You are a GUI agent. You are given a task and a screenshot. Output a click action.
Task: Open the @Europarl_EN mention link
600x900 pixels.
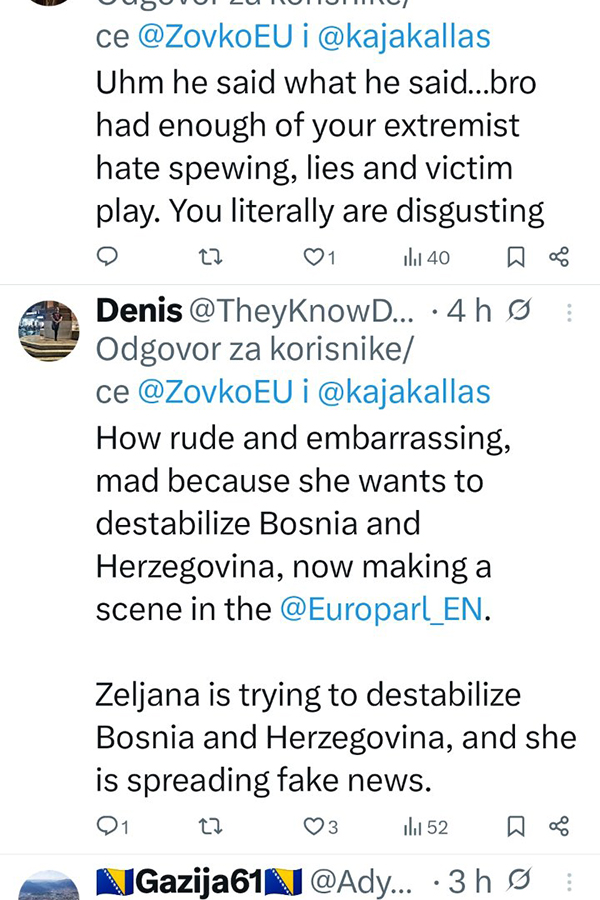click(382, 608)
